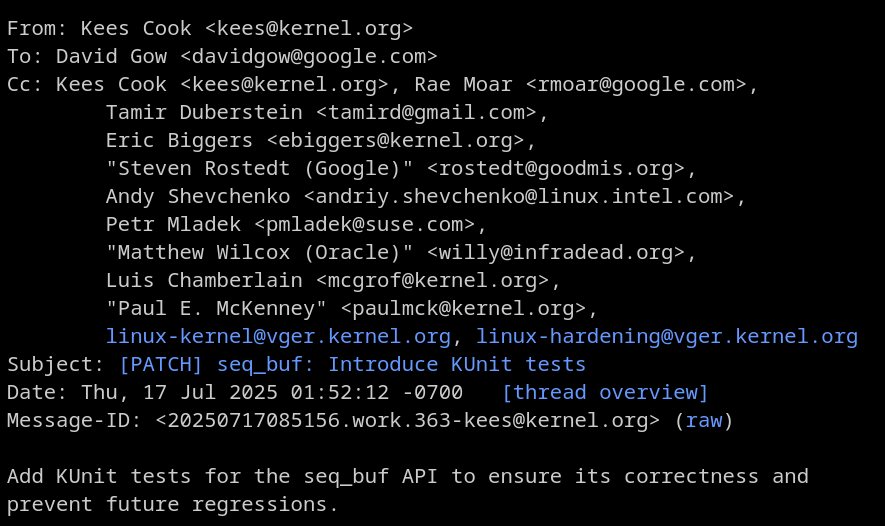Open the "[PATCH] seq_buf: Introduce KUnit tests" subject link

(352, 365)
